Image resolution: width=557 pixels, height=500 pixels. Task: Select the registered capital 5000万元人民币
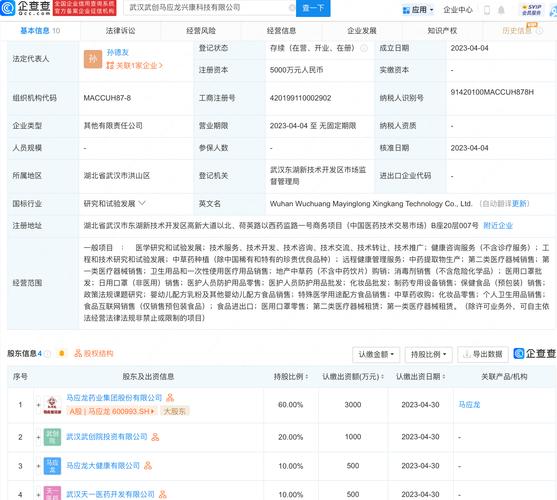[296, 70]
